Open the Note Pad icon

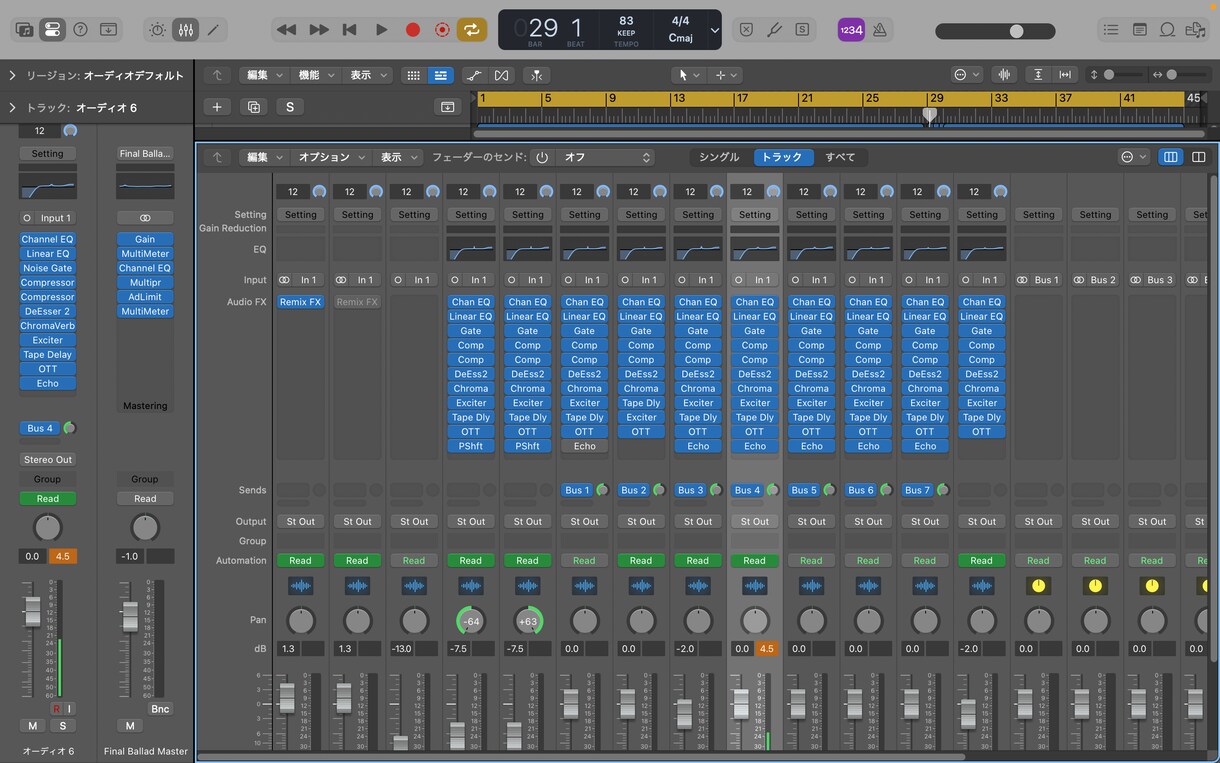(x=1139, y=30)
